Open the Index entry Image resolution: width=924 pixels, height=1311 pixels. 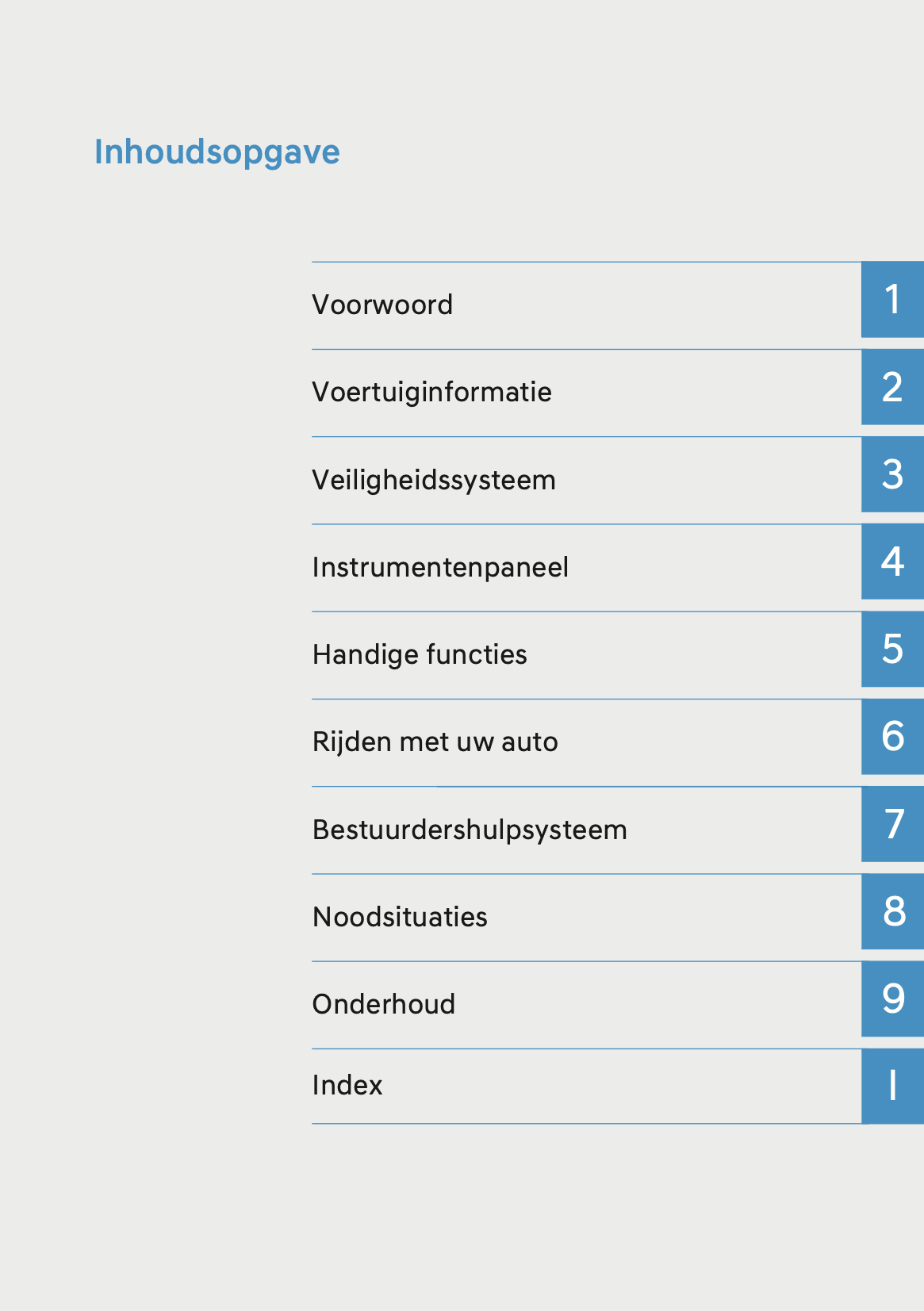347,1085
